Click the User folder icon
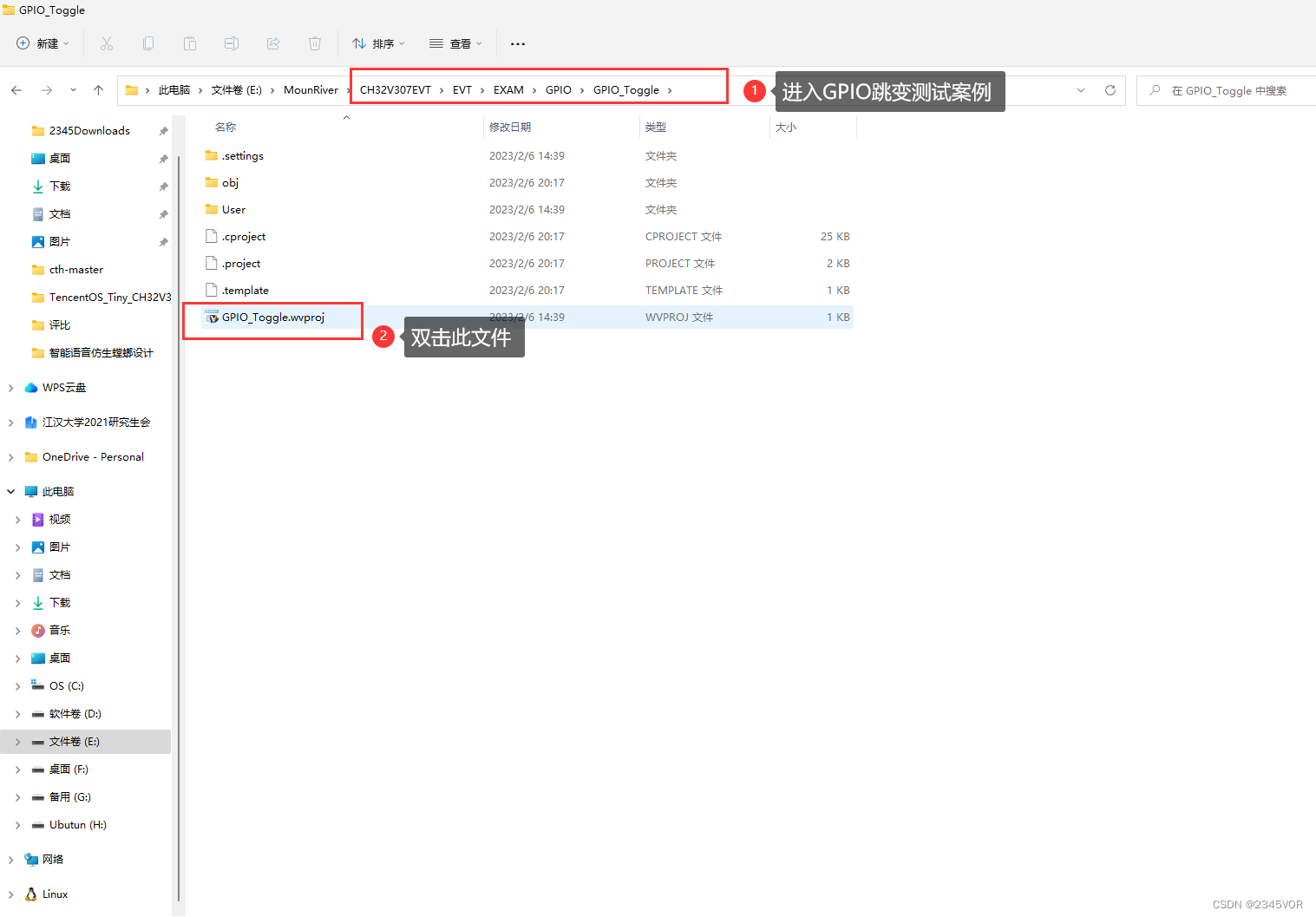The height and width of the screenshot is (917, 1316). tap(212, 210)
